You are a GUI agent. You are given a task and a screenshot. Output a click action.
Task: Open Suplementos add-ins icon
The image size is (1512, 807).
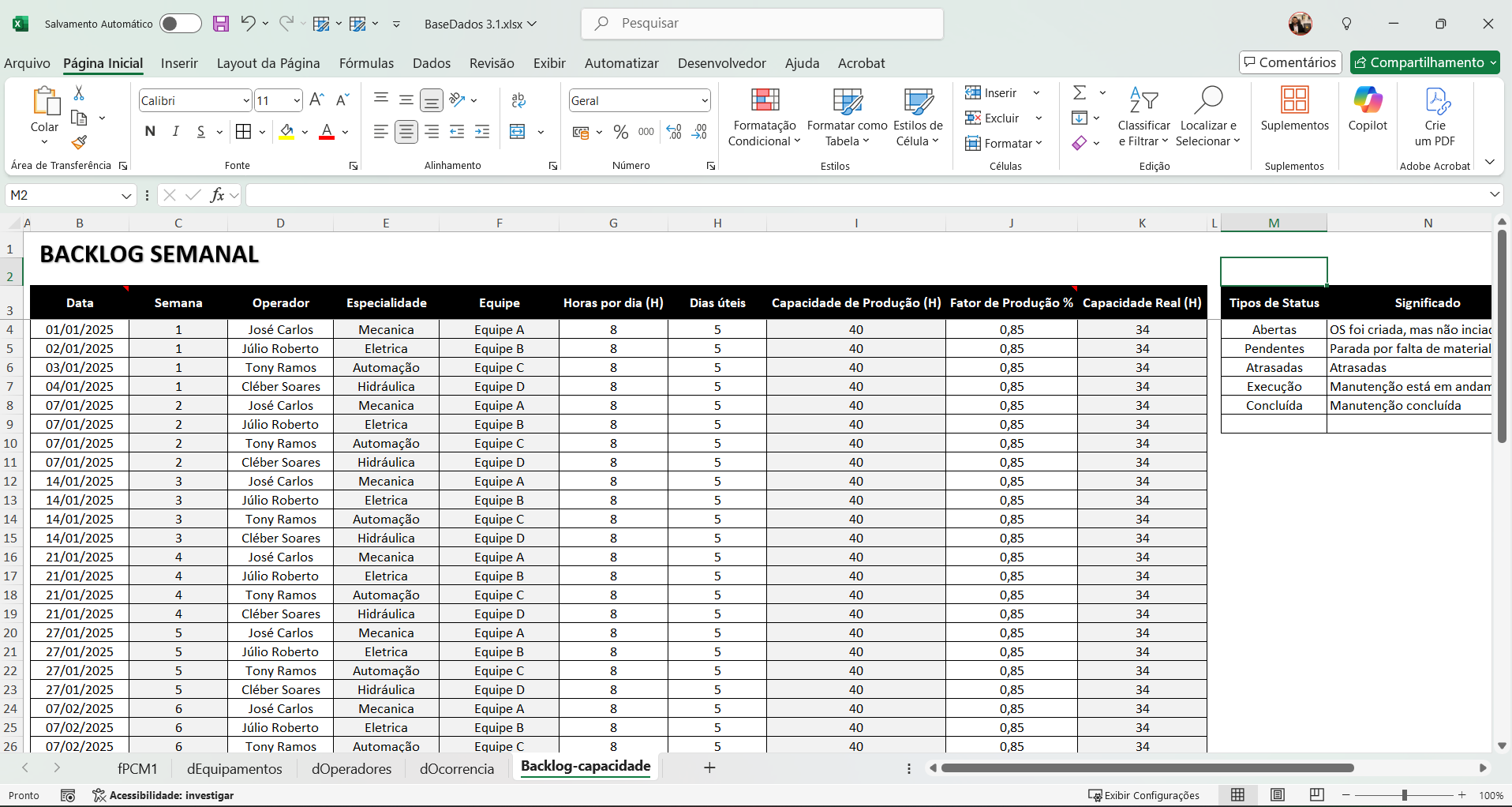(x=1294, y=108)
